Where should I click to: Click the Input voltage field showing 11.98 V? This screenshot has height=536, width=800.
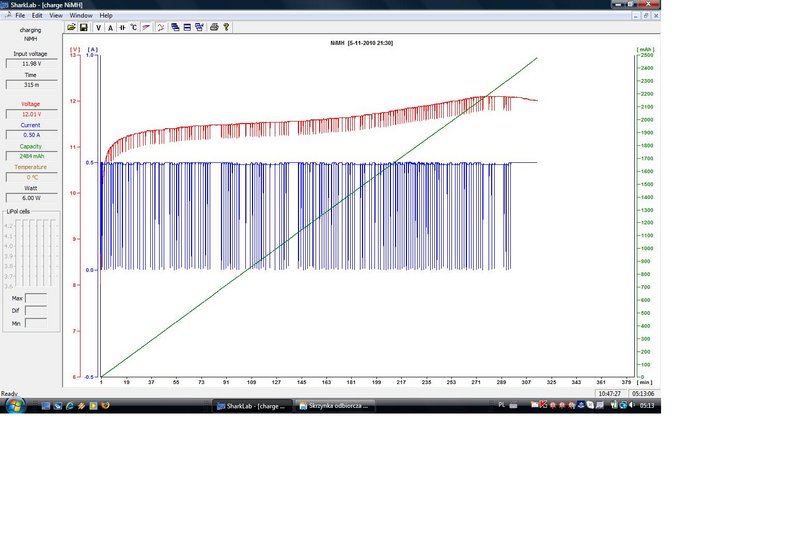coord(32,64)
